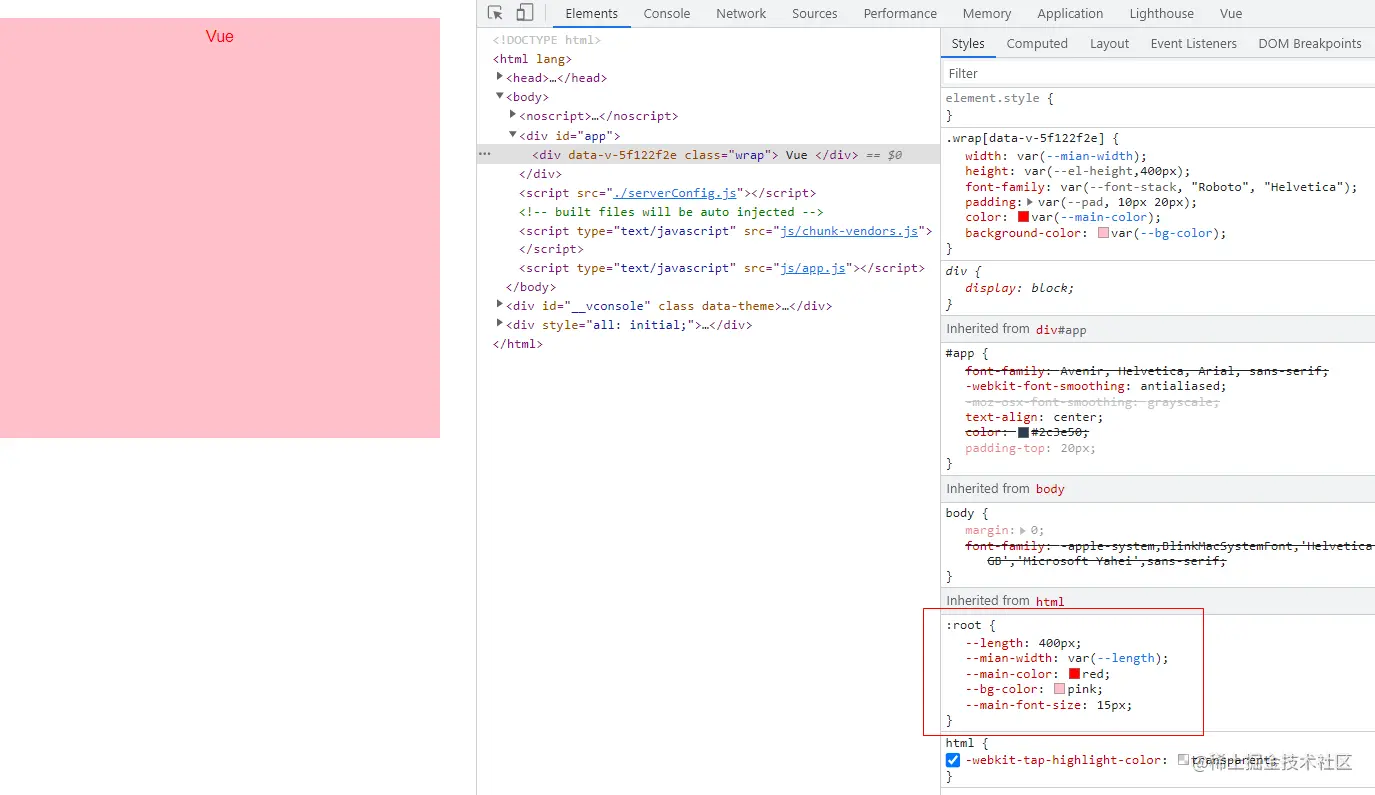Jump to the div#app inherited-from link
Image resolution: width=1375 pixels, height=795 pixels.
click(1061, 329)
